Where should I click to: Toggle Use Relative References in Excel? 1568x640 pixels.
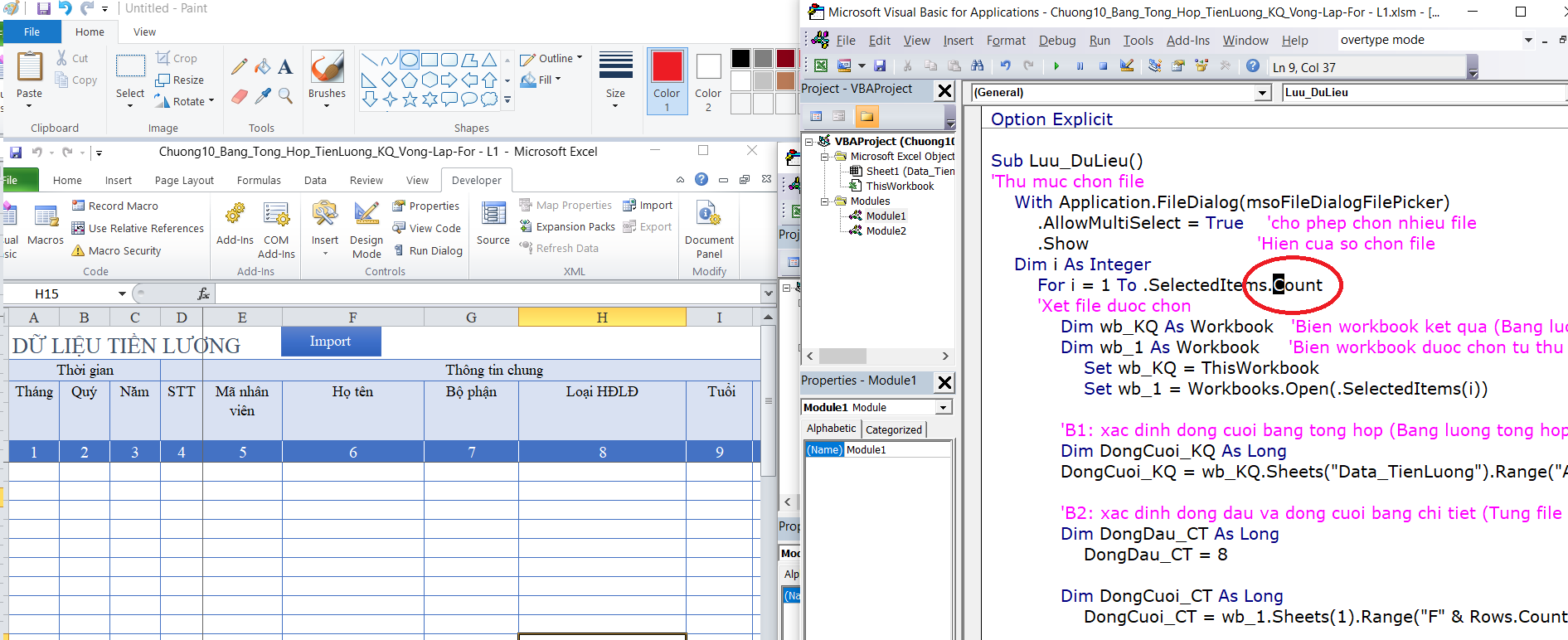point(138,228)
